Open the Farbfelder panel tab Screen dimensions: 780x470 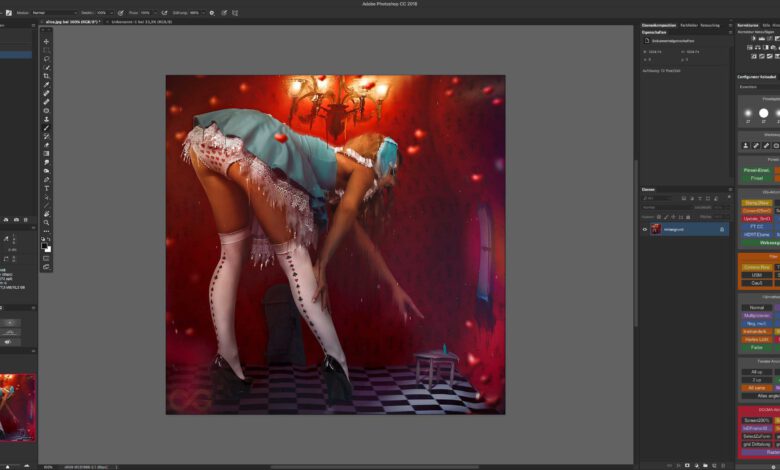tap(689, 24)
